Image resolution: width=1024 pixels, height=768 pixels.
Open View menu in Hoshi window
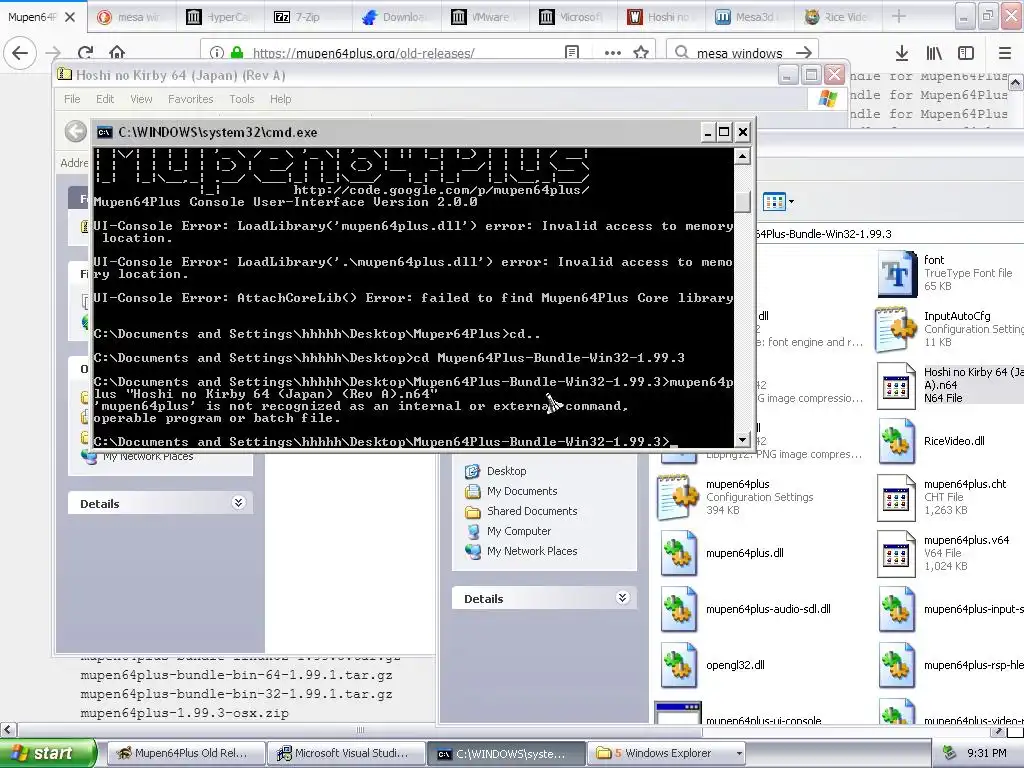click(x=141, y=99)
